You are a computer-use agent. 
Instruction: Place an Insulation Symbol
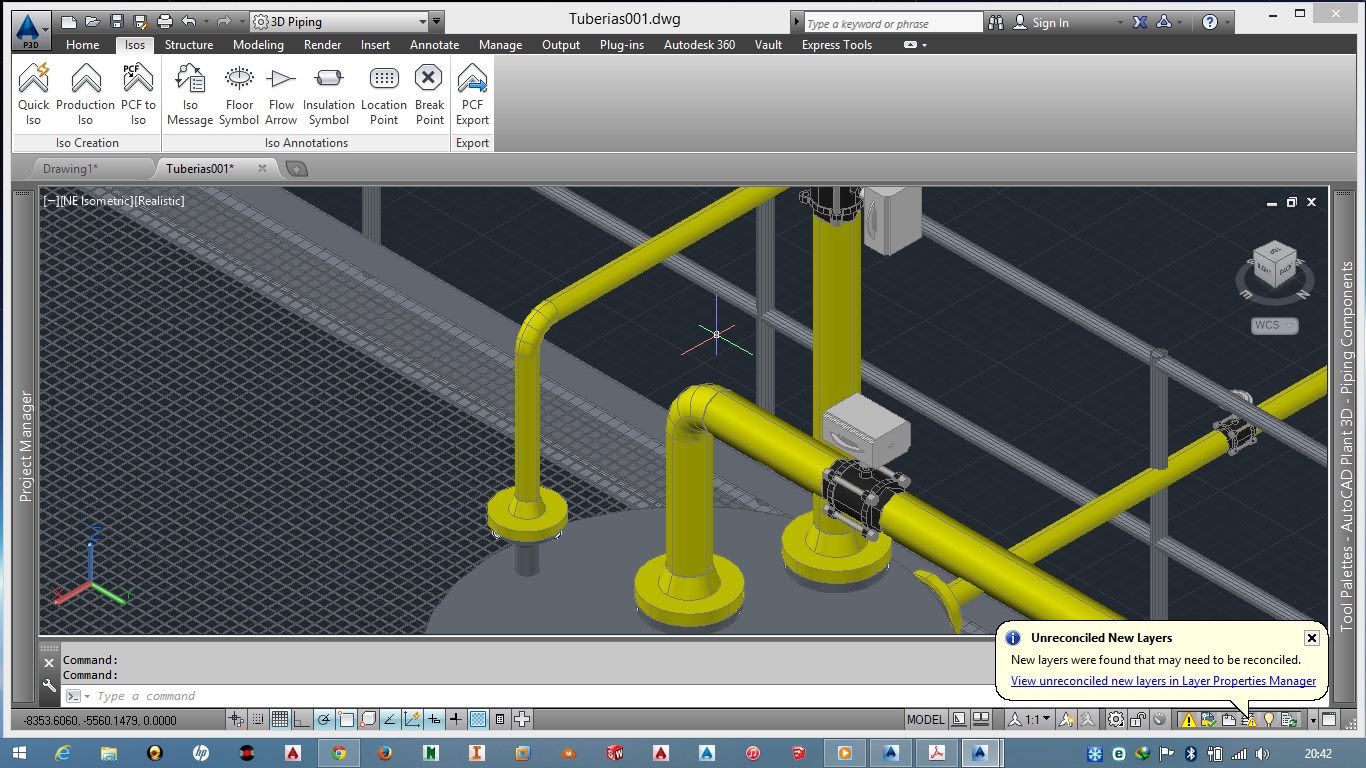tap(328, 94)
